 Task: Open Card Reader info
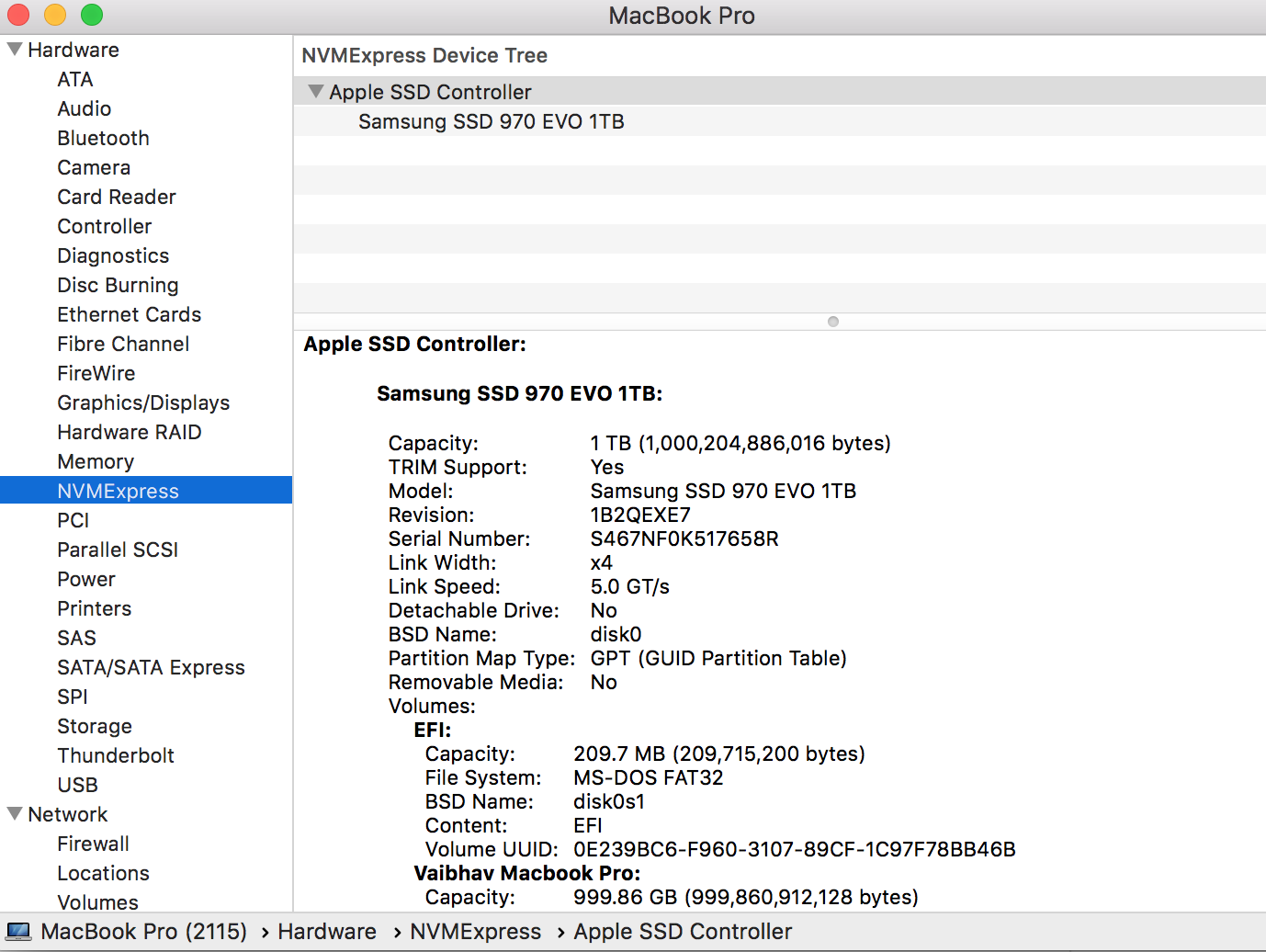click(x=117, y=197)
